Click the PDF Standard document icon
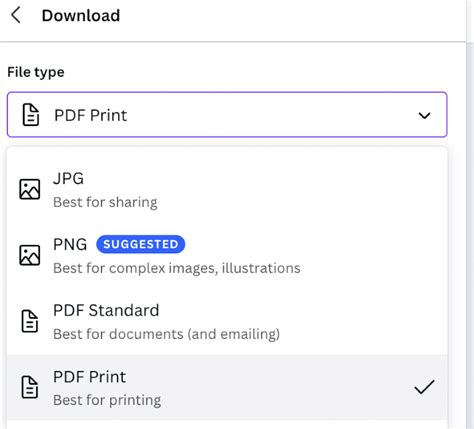474x429 pixels. 30,321
